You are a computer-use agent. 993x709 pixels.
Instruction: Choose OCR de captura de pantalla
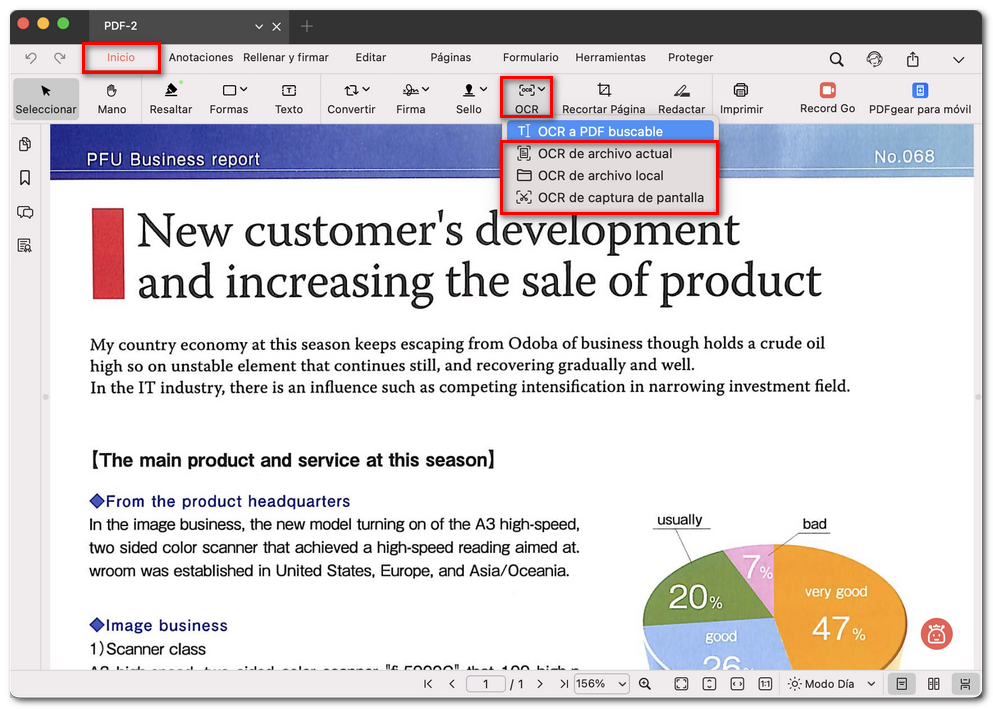[x=620, y=198]
